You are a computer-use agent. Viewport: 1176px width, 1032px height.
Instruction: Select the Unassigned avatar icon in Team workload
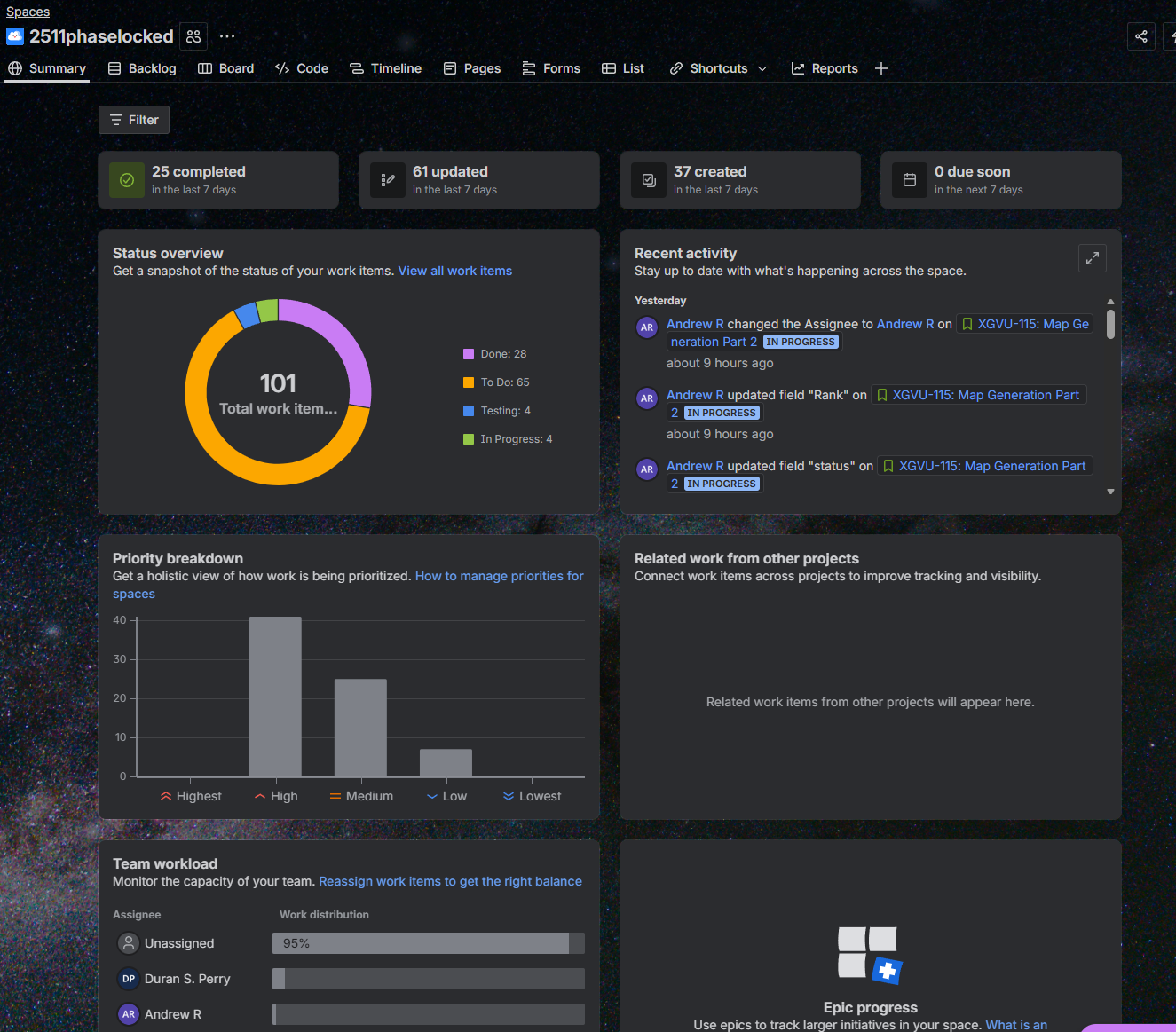click(129, 943)
